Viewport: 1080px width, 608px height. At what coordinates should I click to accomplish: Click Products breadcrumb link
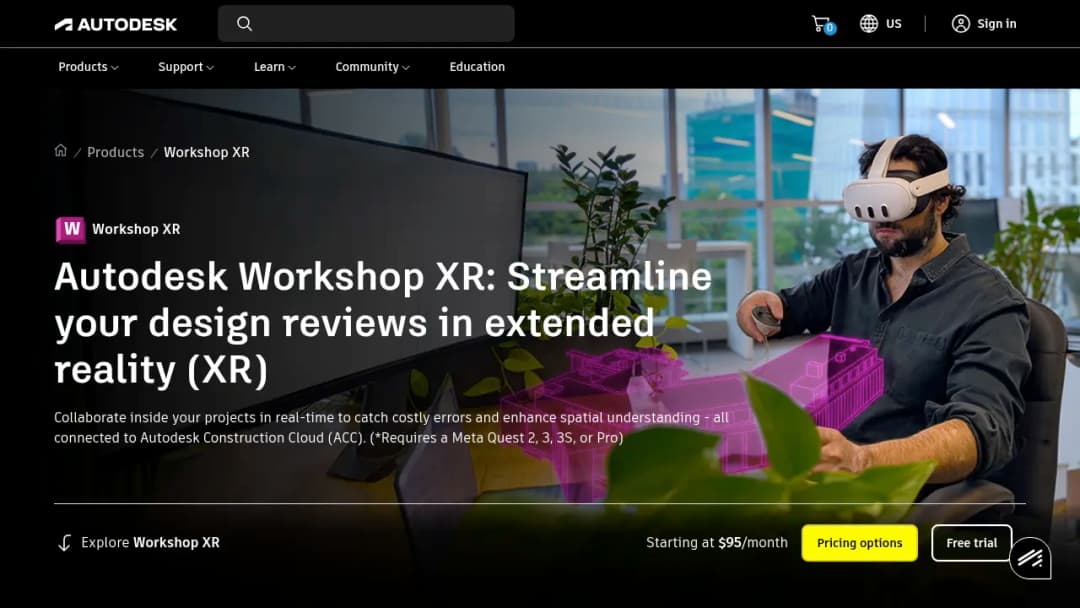coord(116,152)
